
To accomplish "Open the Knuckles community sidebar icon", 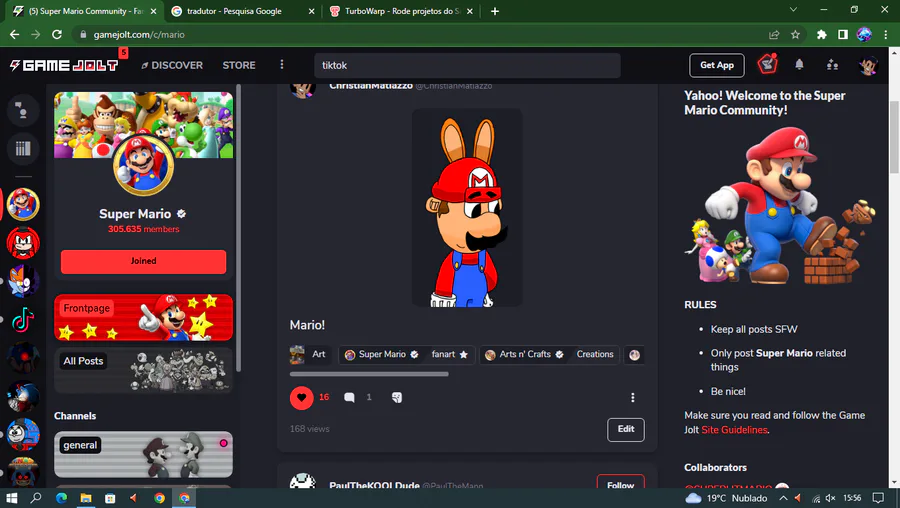I will tap(23, 242).
